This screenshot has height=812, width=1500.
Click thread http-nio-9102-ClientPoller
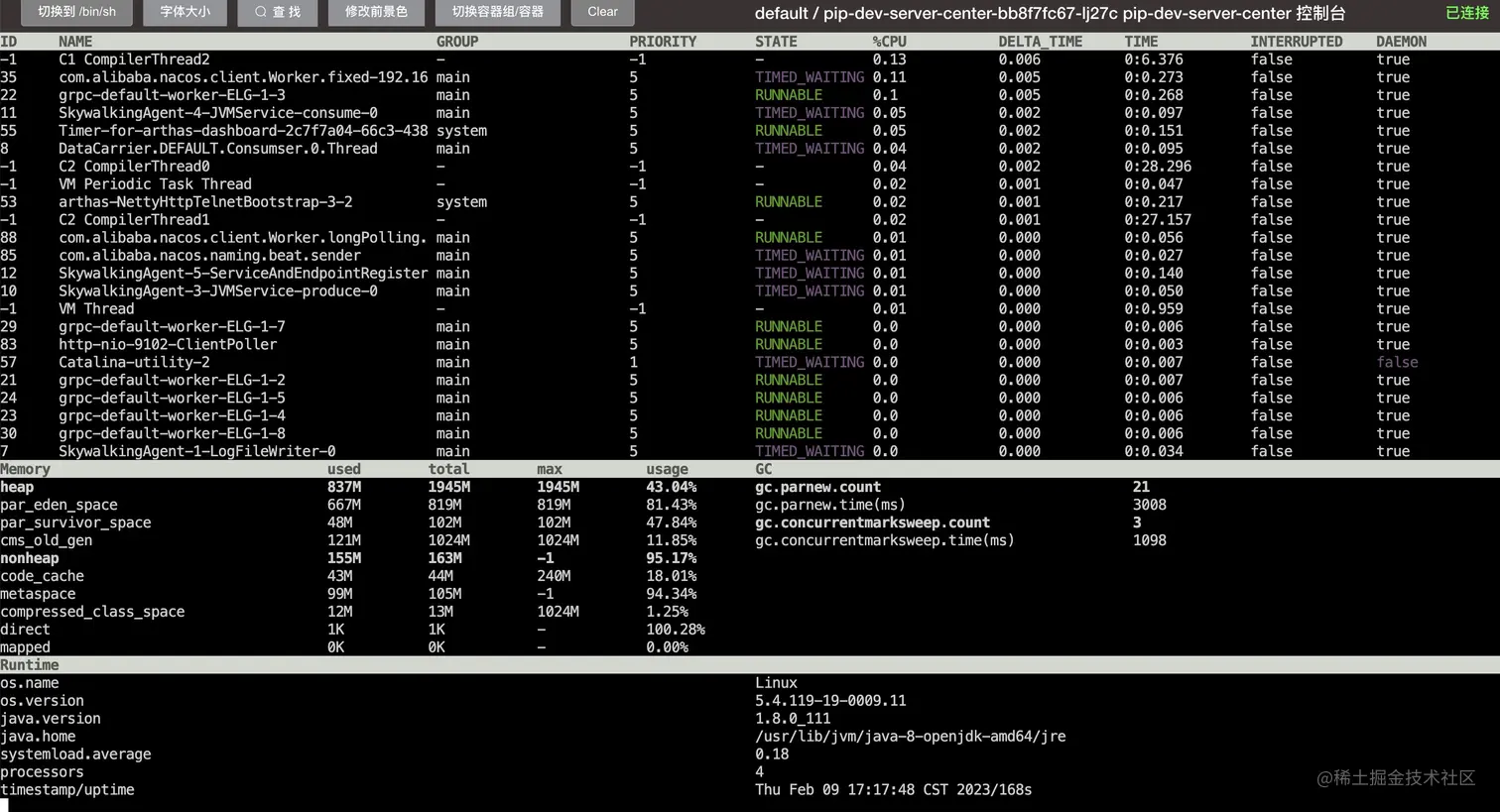click(x=168, y=345)
